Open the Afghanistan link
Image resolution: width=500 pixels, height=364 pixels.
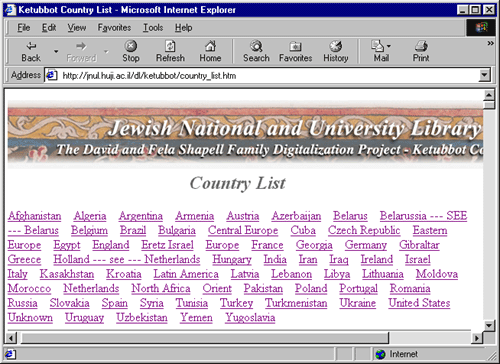34,216
